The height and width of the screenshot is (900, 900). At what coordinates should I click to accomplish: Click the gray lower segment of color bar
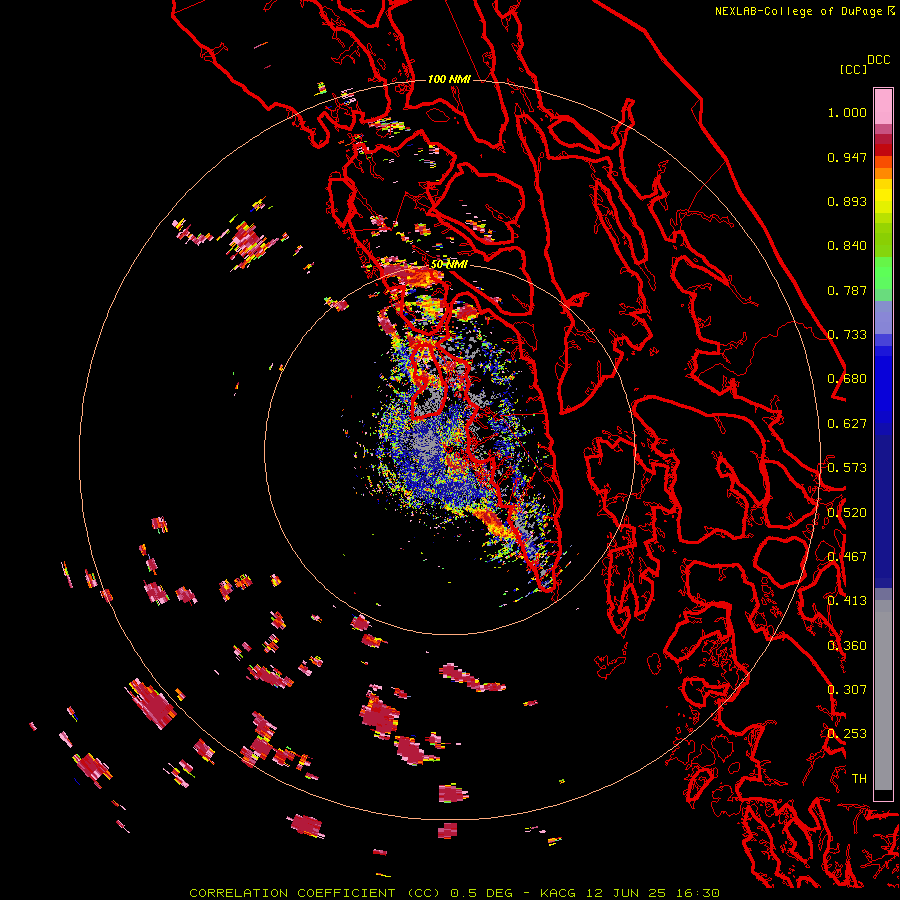click(883, 695)
